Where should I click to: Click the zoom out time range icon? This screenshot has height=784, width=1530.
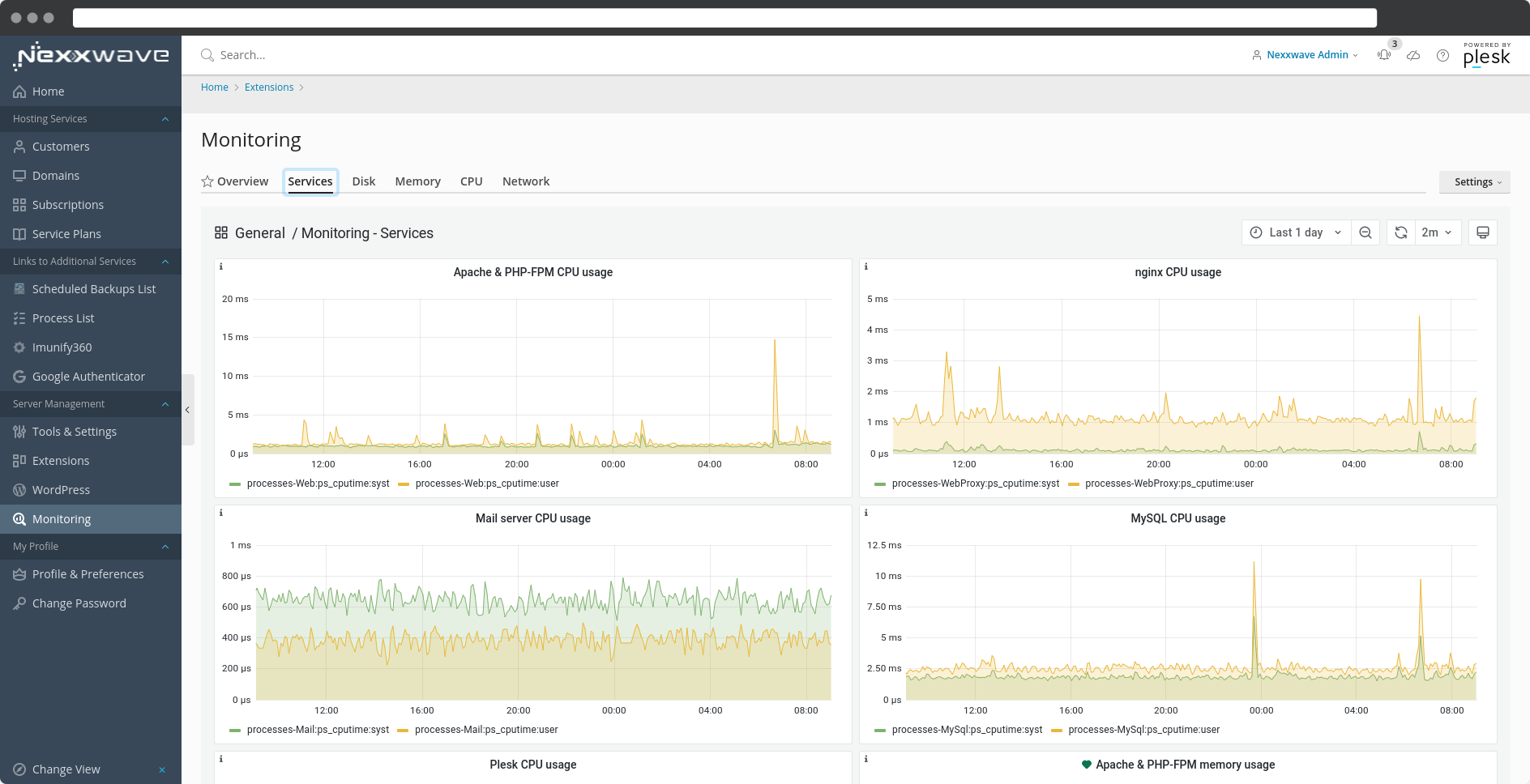click(1365, 232)
